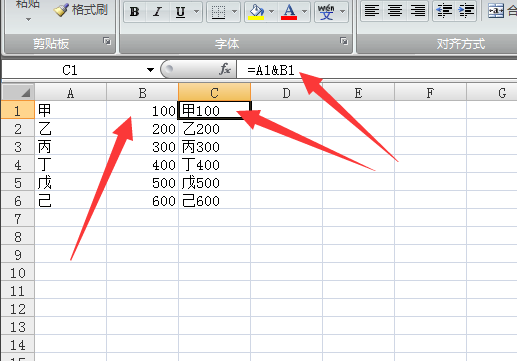
Task: Click the Format Painter (格式刷) button
Action: pyautogui.click(x=81, y=10)
